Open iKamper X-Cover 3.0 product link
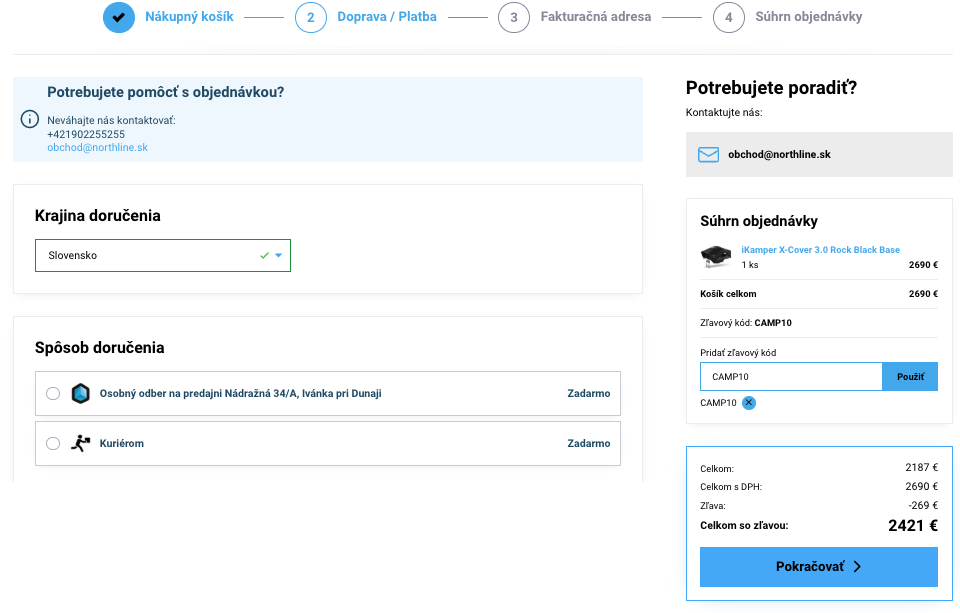This screenshot has height=613, width=960. pyautogui.click(x=820, y=250)
